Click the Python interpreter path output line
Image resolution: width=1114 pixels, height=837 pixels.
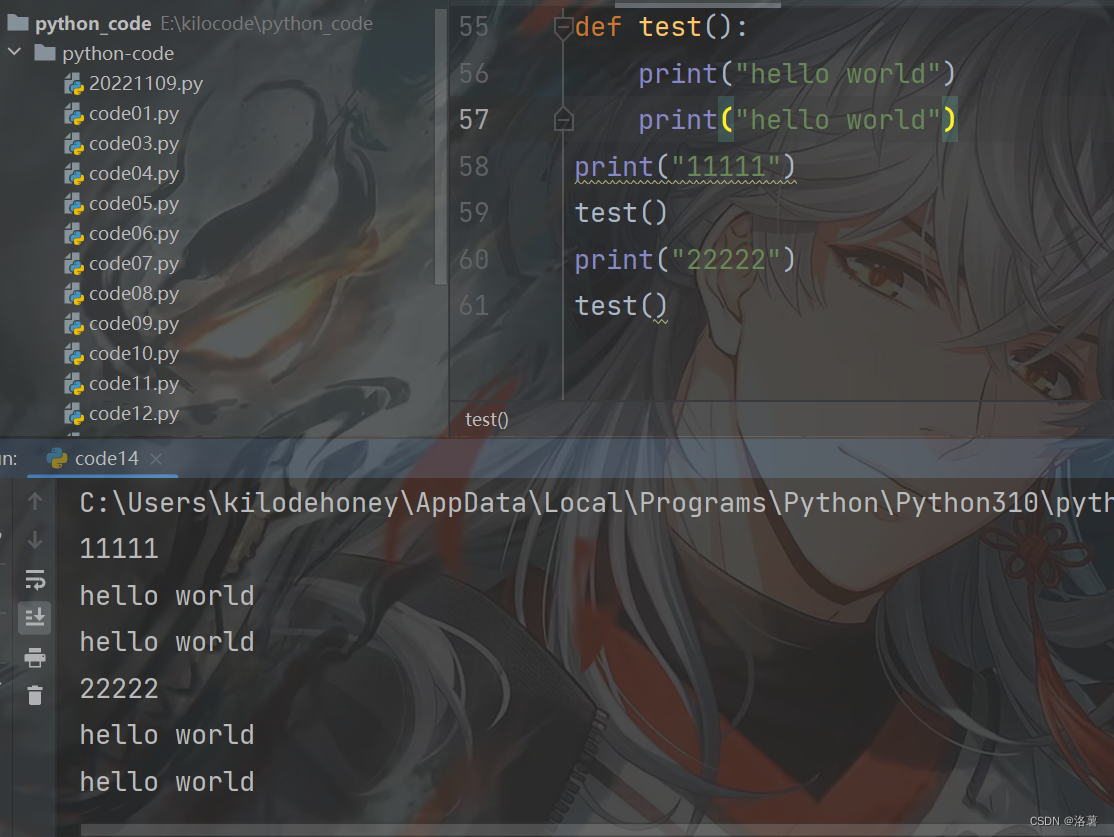click(x=597, y=503)
